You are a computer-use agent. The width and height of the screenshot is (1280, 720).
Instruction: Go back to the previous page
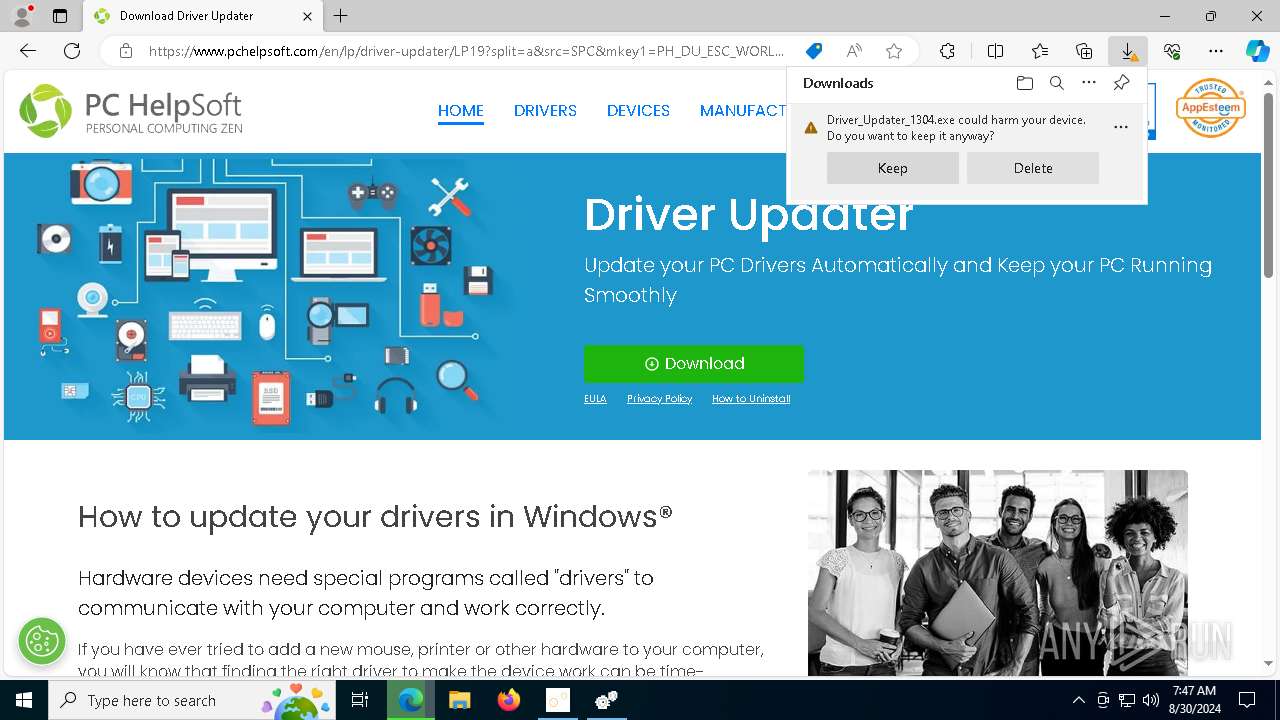click(x=28, y=51)
